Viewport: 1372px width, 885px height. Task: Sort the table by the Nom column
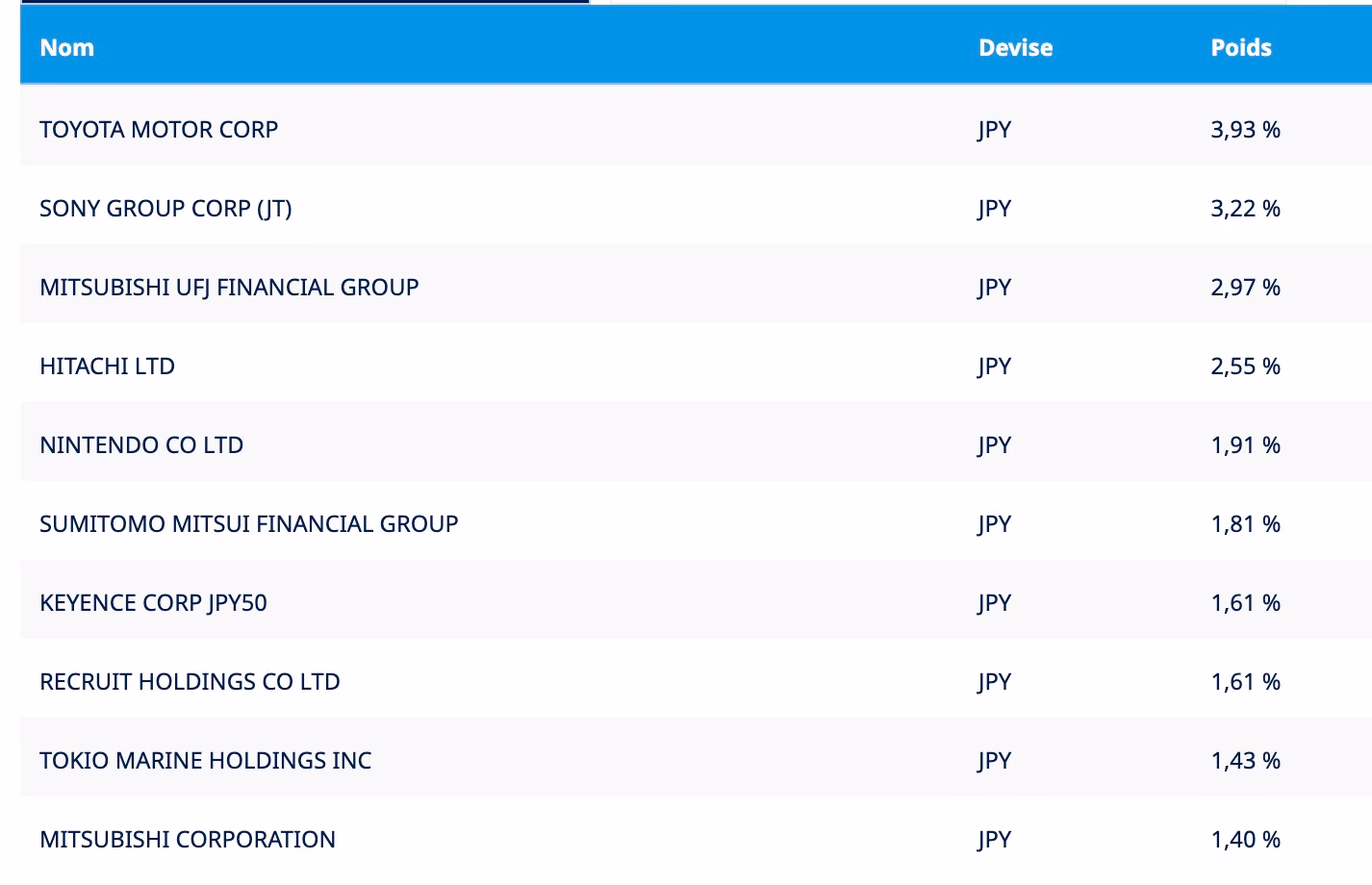(66, 47)
